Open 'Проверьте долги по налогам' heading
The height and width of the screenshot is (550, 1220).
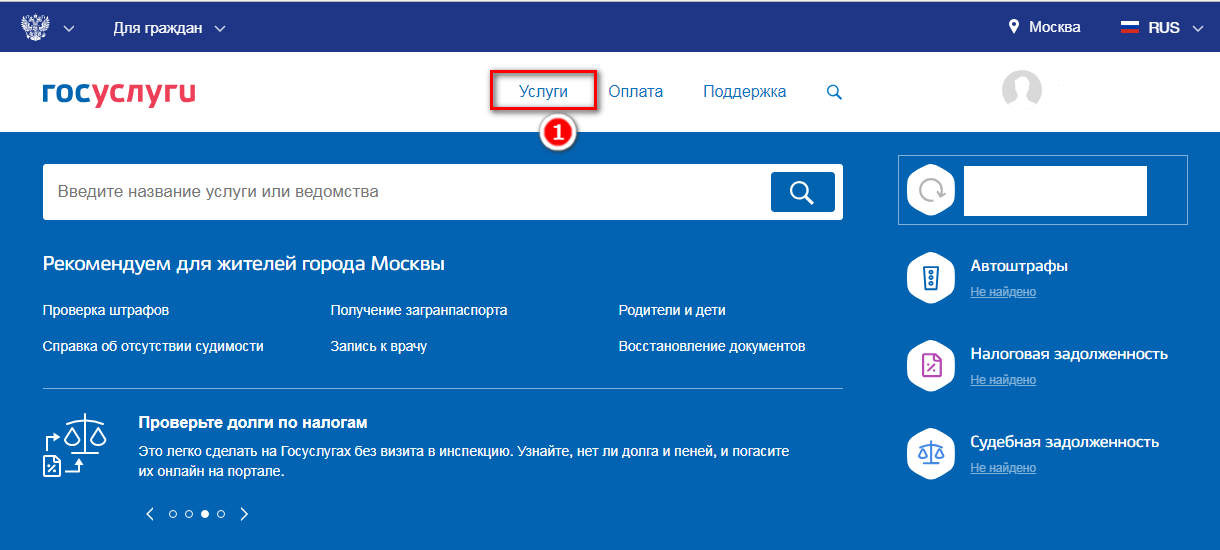coord(253,423)
